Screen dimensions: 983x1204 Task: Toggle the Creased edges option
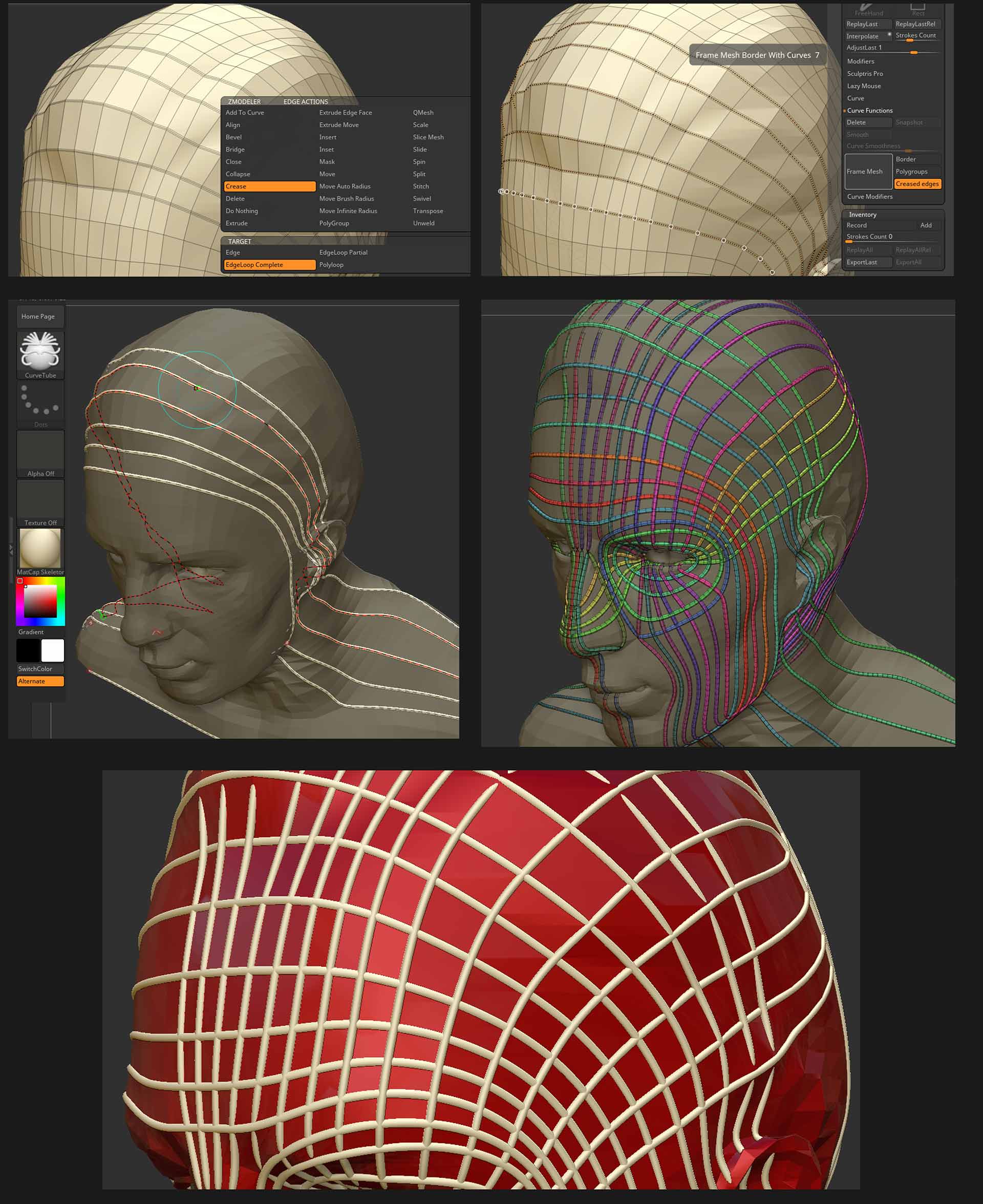917,184
